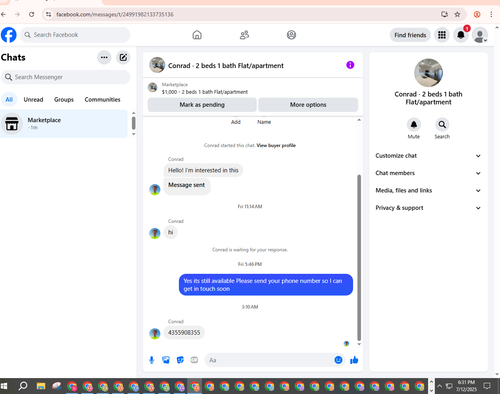500x394 pixels.
Task: Click the purple conversation information icon
Action: tap(350, 65)
